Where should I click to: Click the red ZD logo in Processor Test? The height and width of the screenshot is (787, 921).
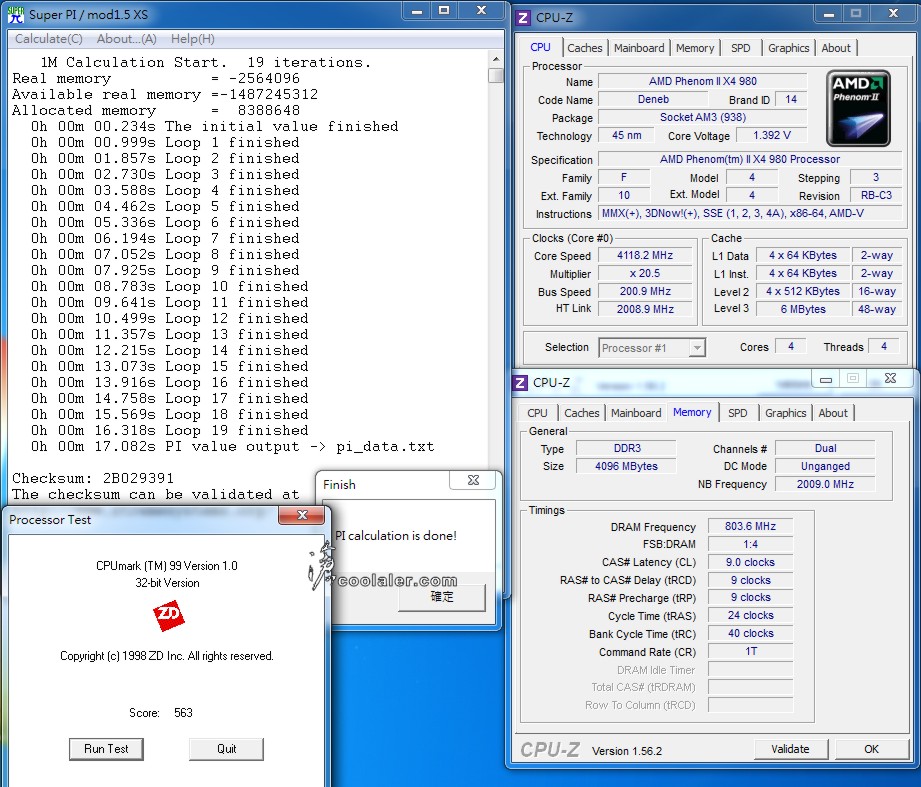coord(169,616)
